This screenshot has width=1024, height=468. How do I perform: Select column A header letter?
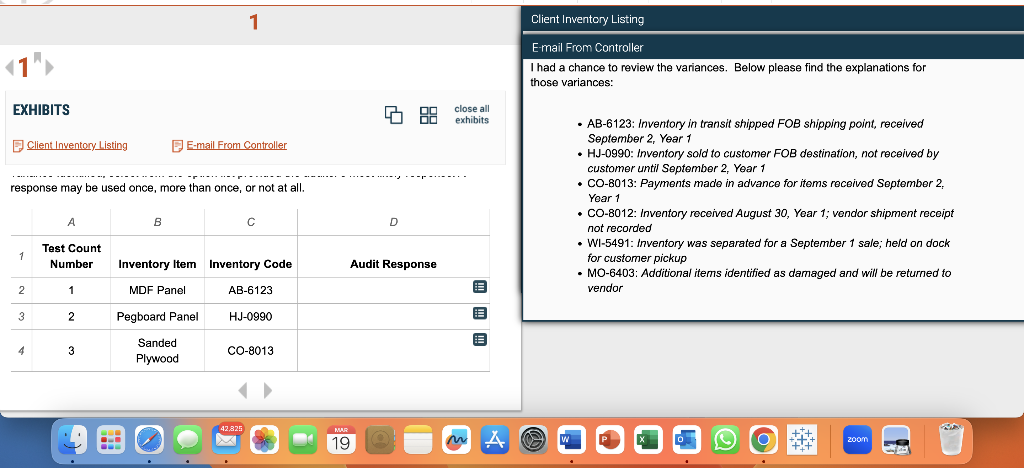pyautogui.click(x=71, y=222)
